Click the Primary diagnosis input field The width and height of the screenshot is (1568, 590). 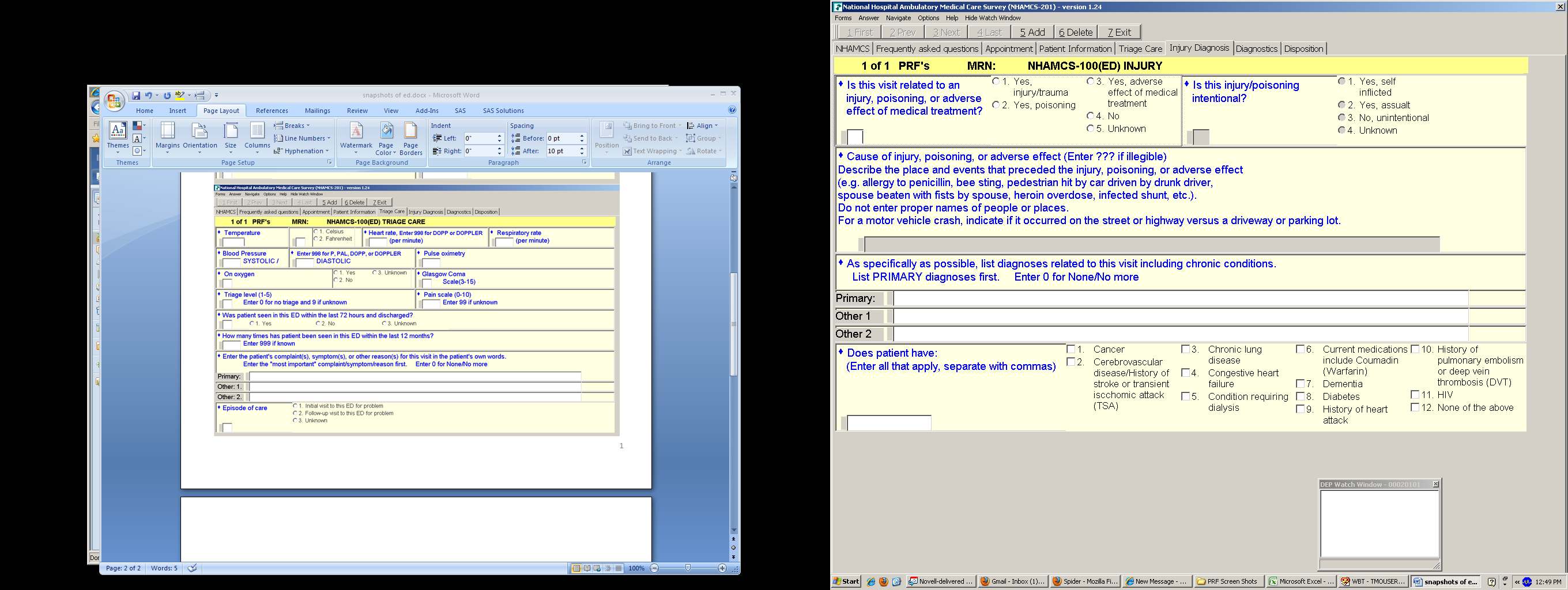(x=1181, y=298)
